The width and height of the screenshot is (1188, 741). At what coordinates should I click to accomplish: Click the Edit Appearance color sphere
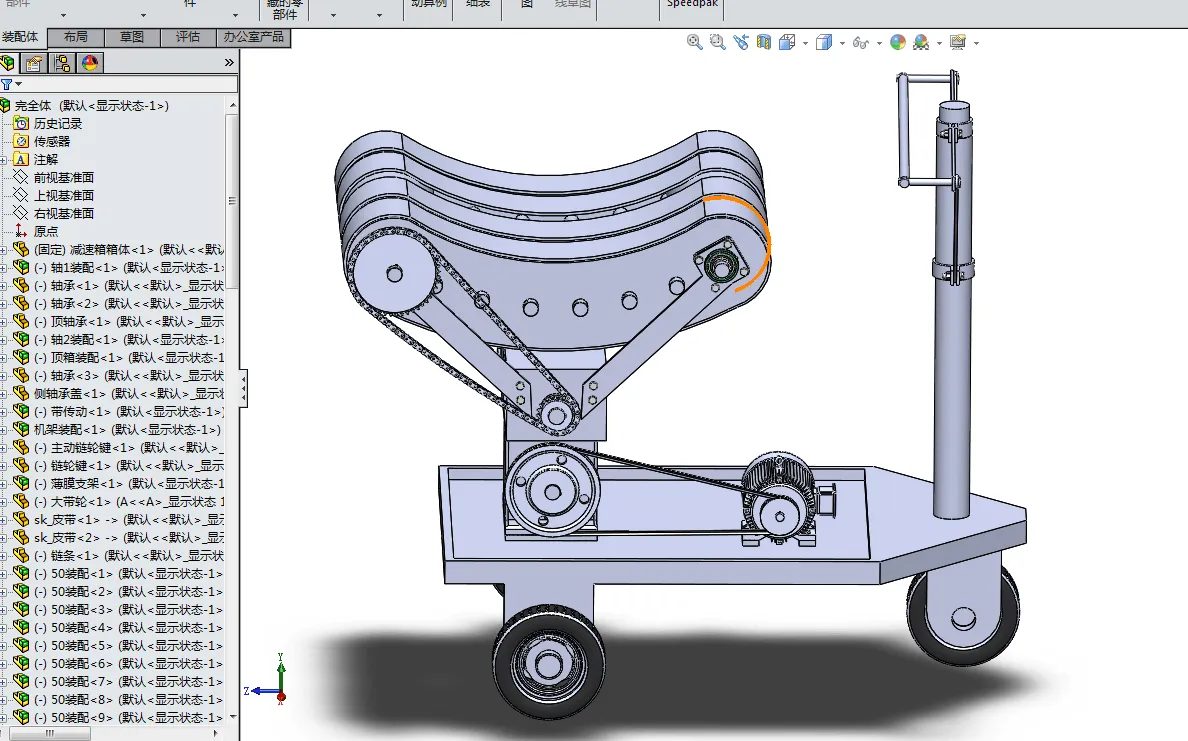point(897,42)
